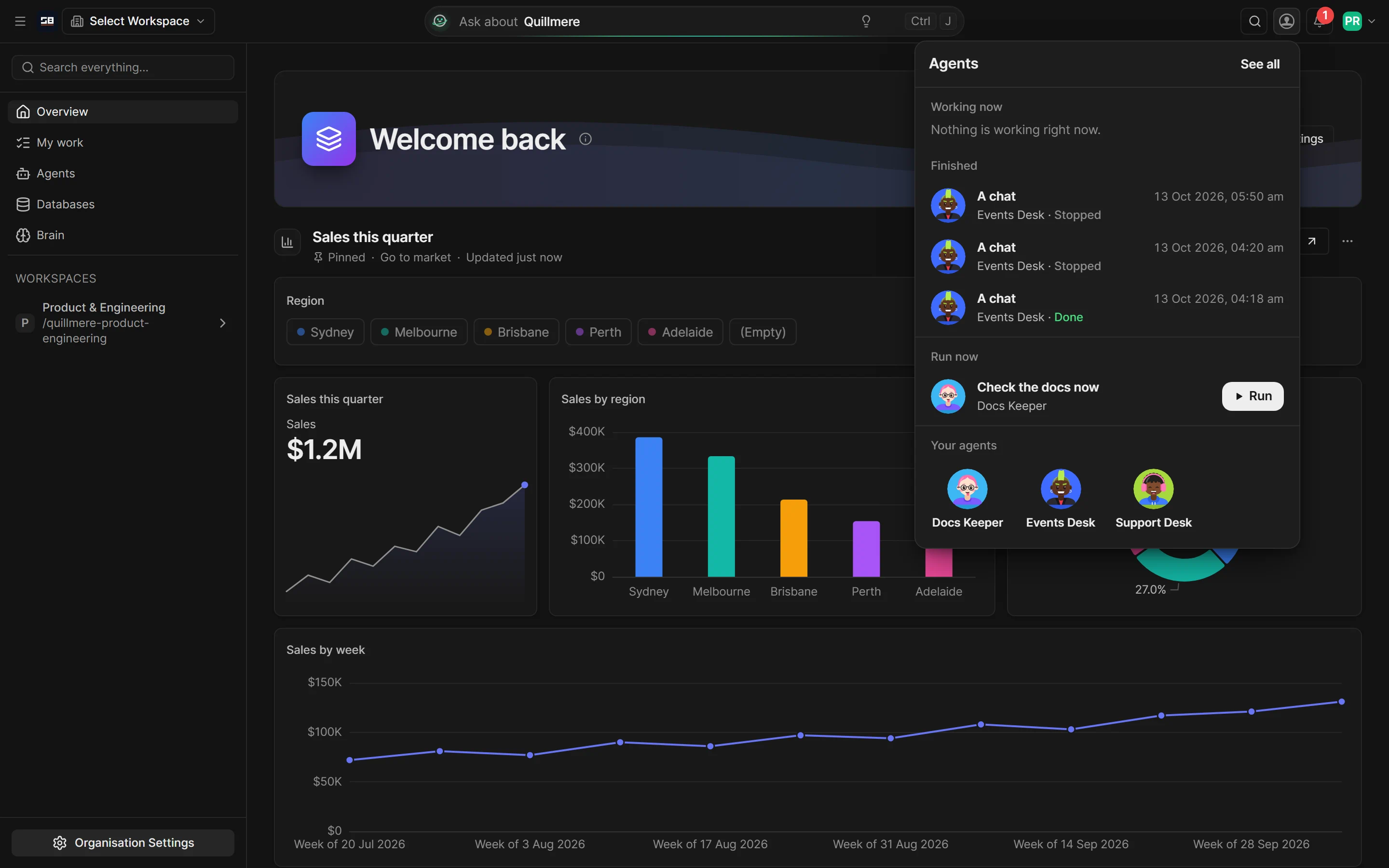Run the Check the docs now task
The width and height of the screenshot is (1389, 868).
click(x=1253, y=396)
